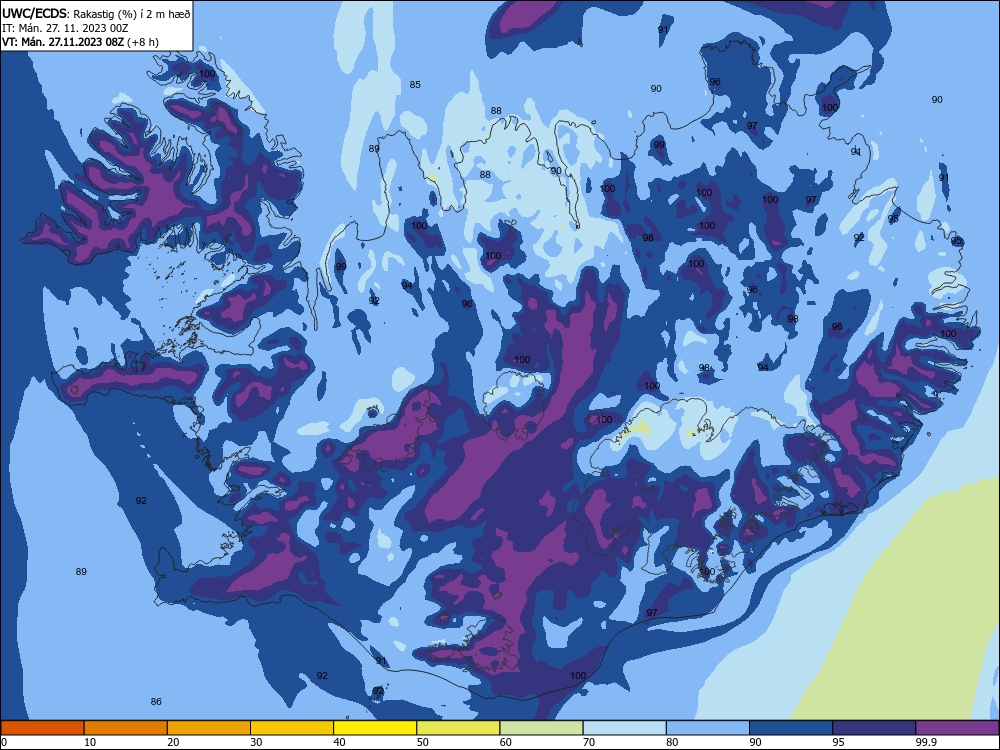Click the 0–10 dark orange legend swatch

[42, 728]
